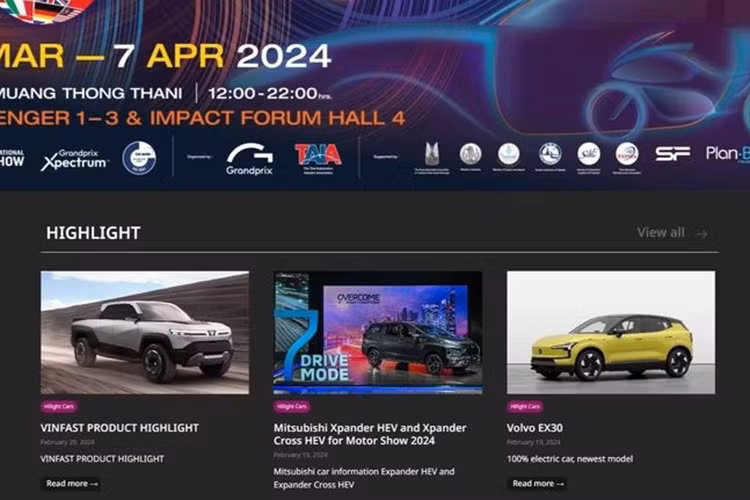Select Hilight Cars tag on Volvo card

pyautogui.click(x=525, y=407)
